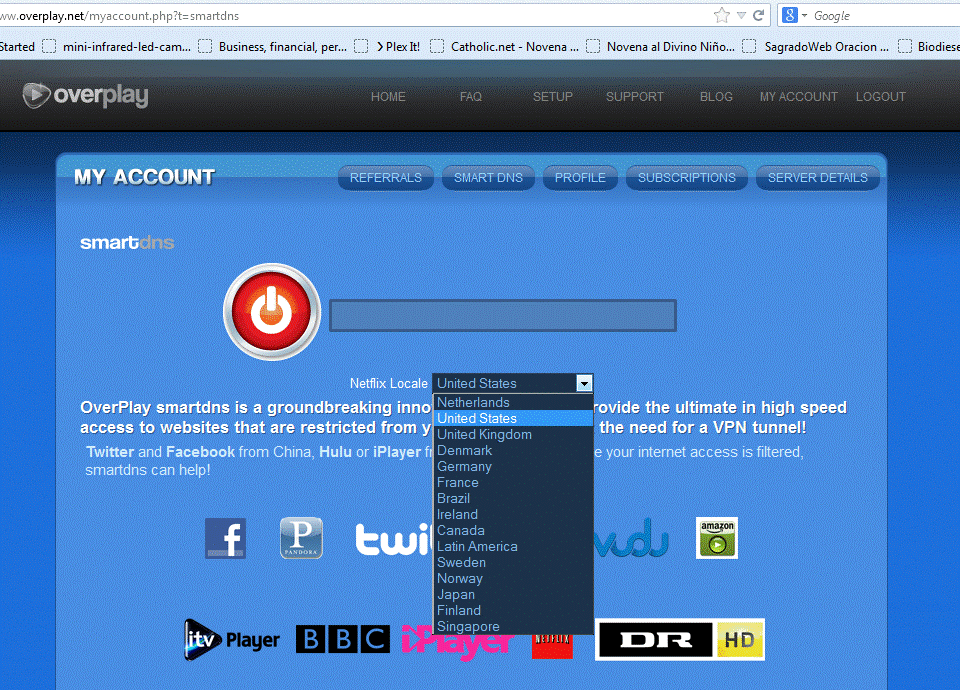Open the URL history dropdown arrow

click(741, 15)
